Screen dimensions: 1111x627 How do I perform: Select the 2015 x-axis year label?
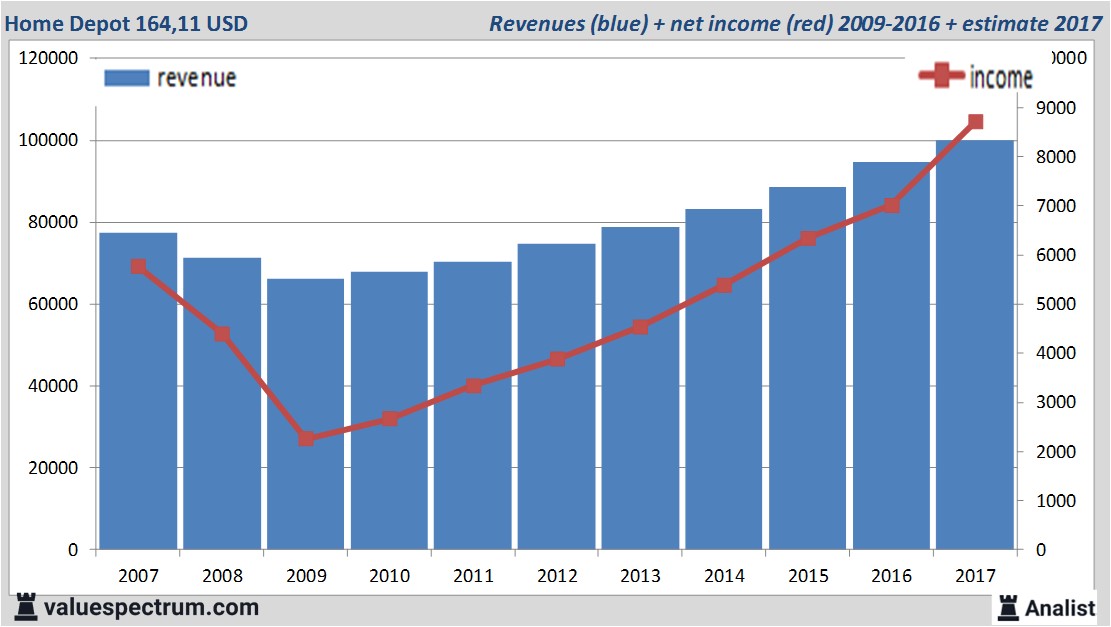pyautogui.click(x=808, y=575)
